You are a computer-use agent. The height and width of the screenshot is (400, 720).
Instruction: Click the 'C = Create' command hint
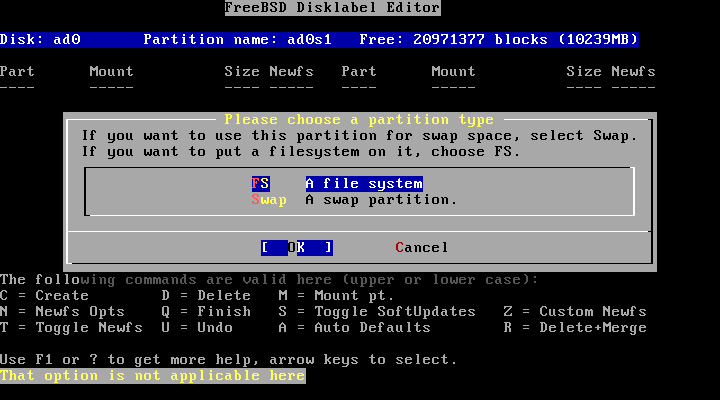tap(45, 295)
